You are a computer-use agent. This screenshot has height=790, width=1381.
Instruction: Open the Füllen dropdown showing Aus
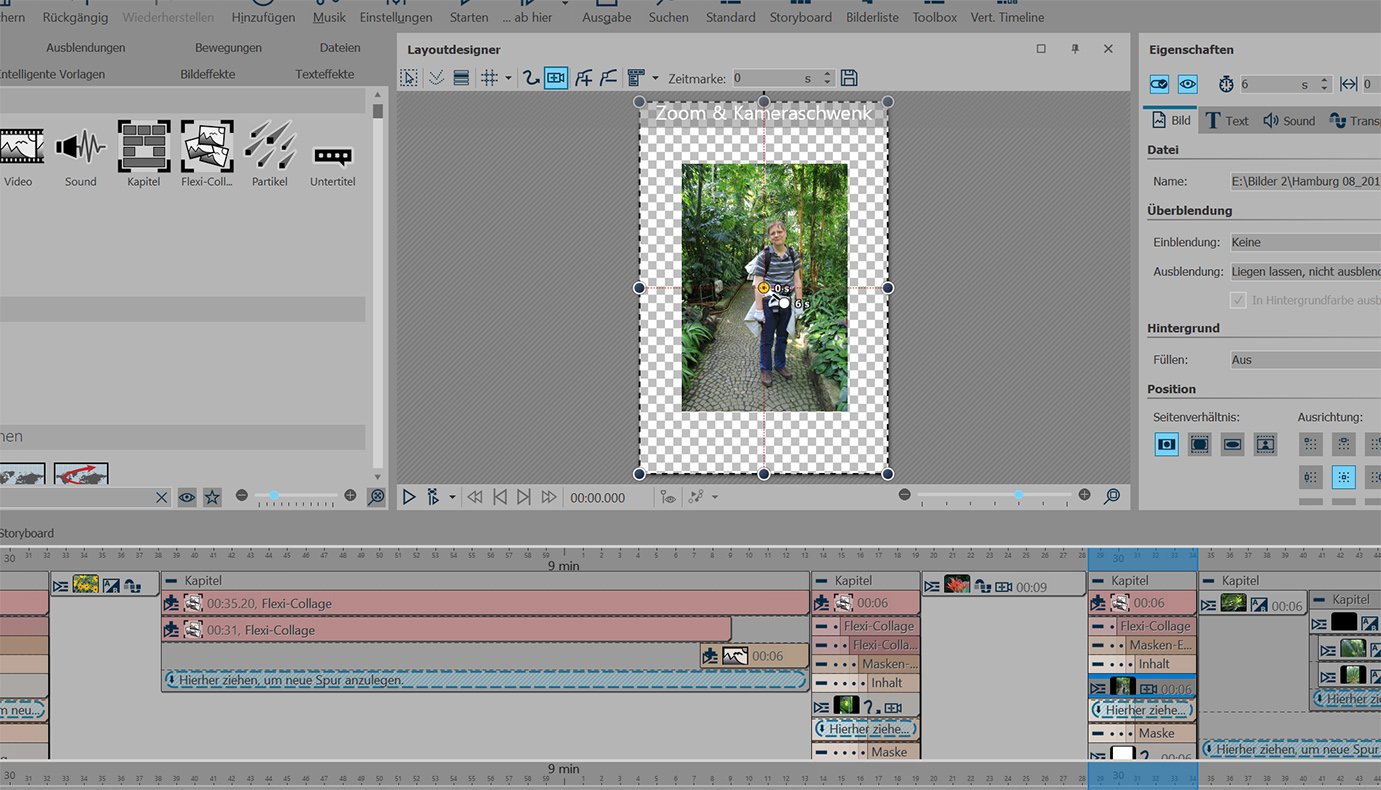click(x=1304, y=360)
